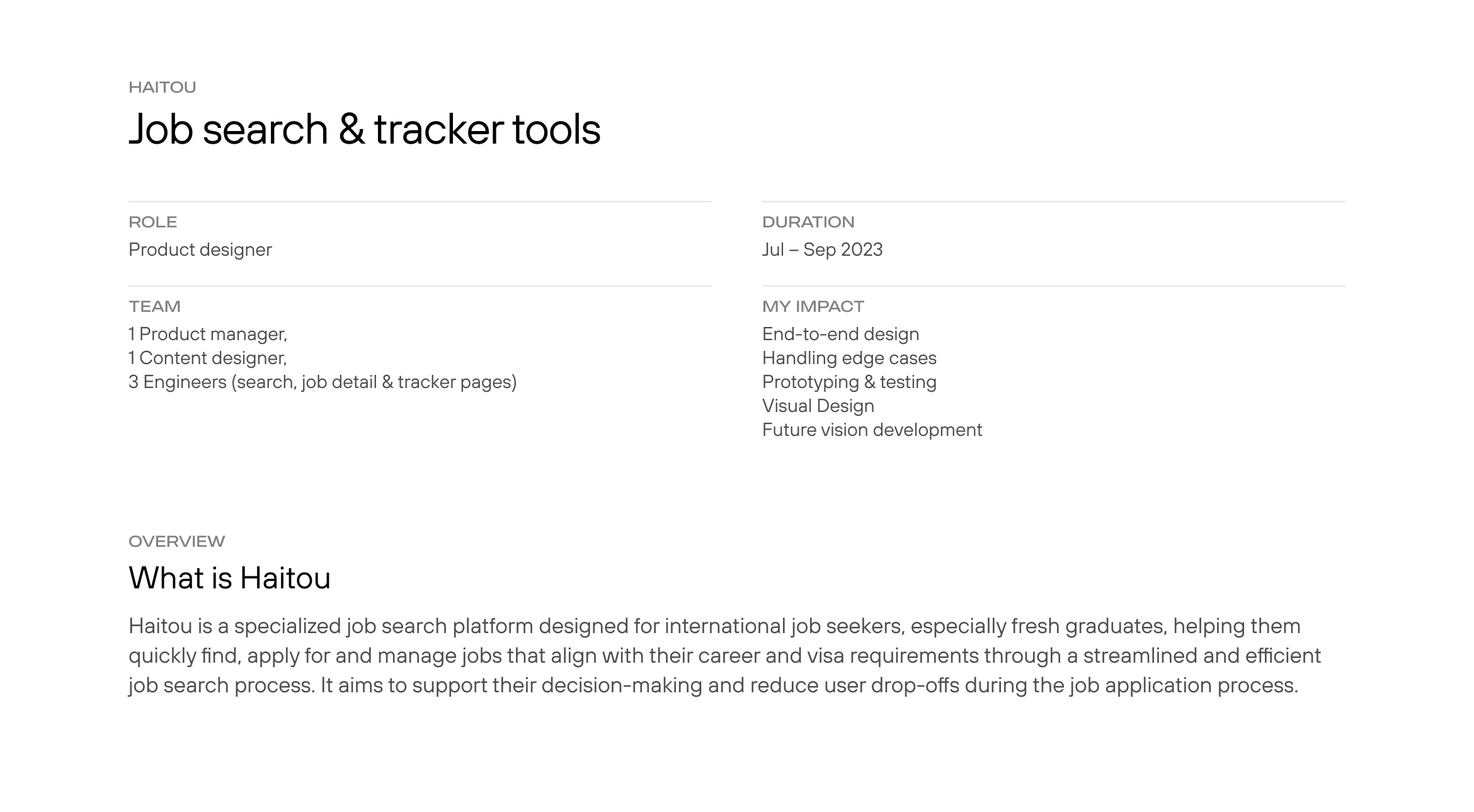The width and height of the screenshot is (1474, 812).
Task: Click the '1 Product manager,' line
Action: [207, 334]
